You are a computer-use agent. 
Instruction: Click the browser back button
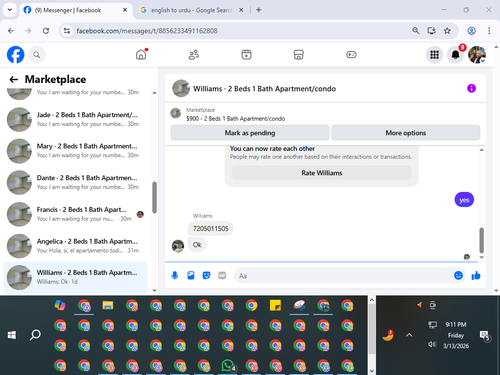coord(11,31)
